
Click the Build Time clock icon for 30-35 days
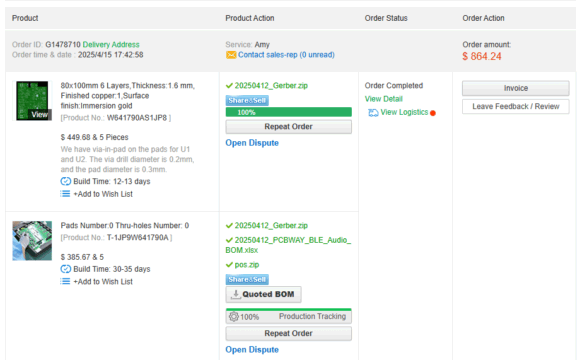point(66,269)
